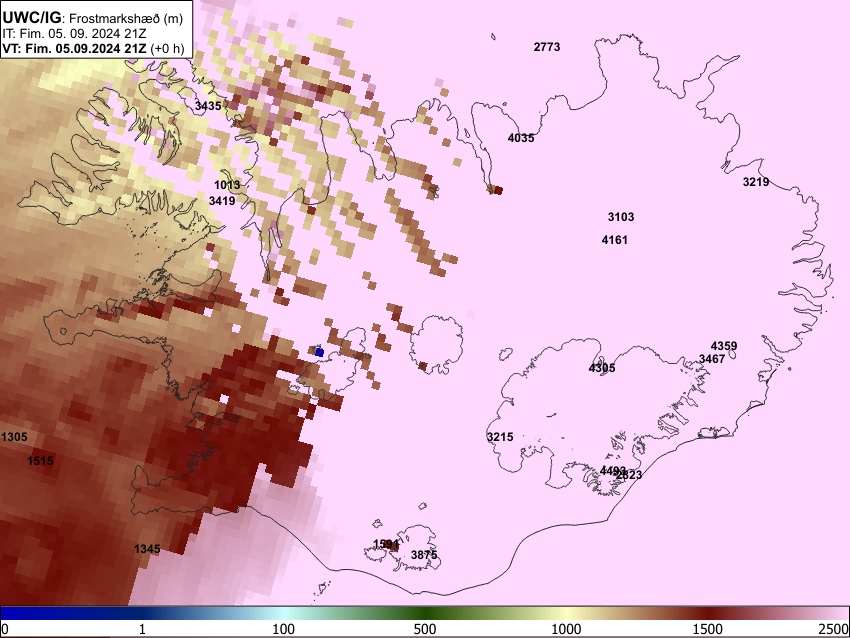Click the 2823 value near south coast
This screenshot has width=850, height=638.
click(x=630, y=475)
